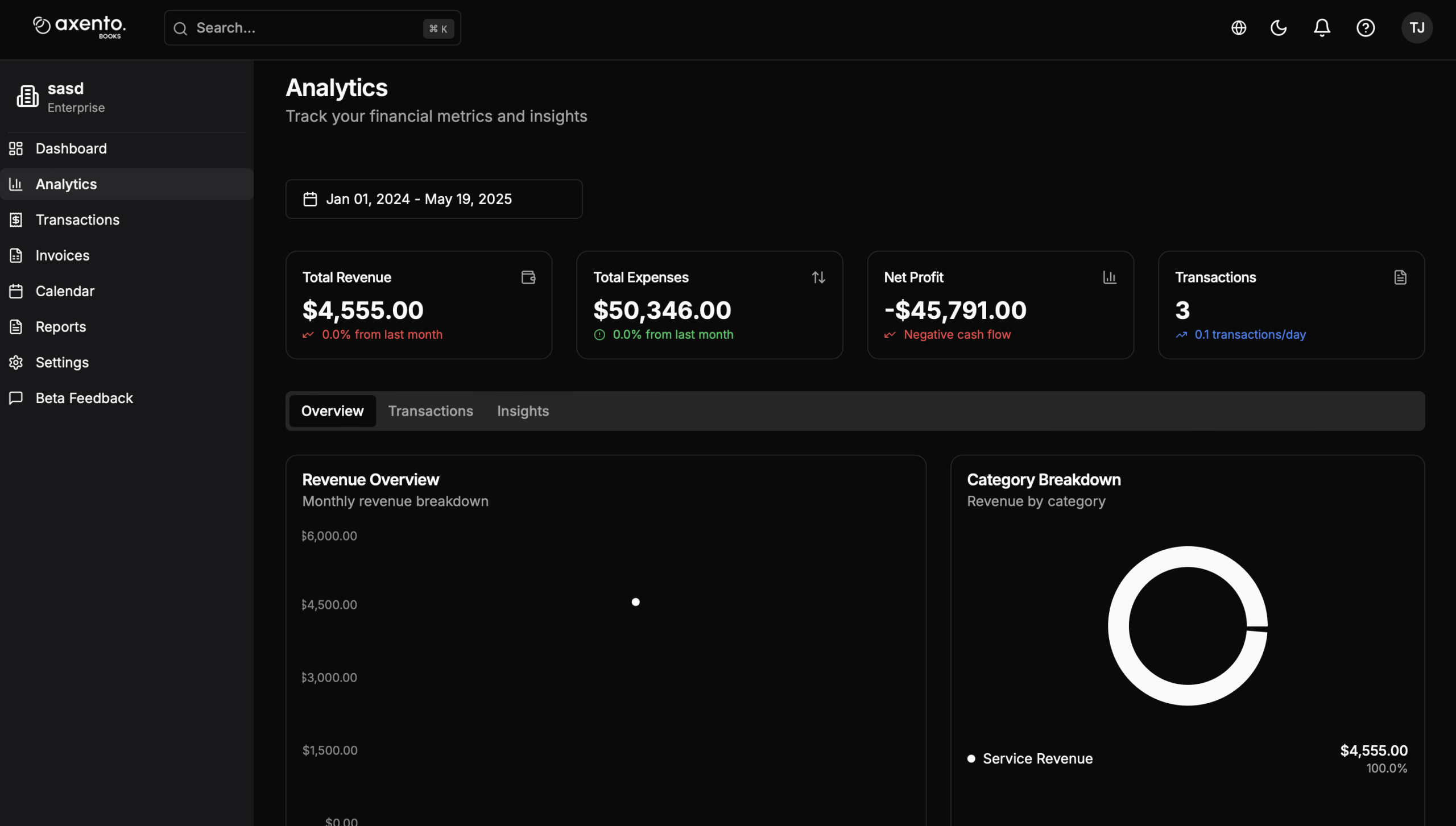The image size is (1456, 826).
Task: Click the trend arrow beside 0.1 transactions/day
Action: tap(1181, 335)
